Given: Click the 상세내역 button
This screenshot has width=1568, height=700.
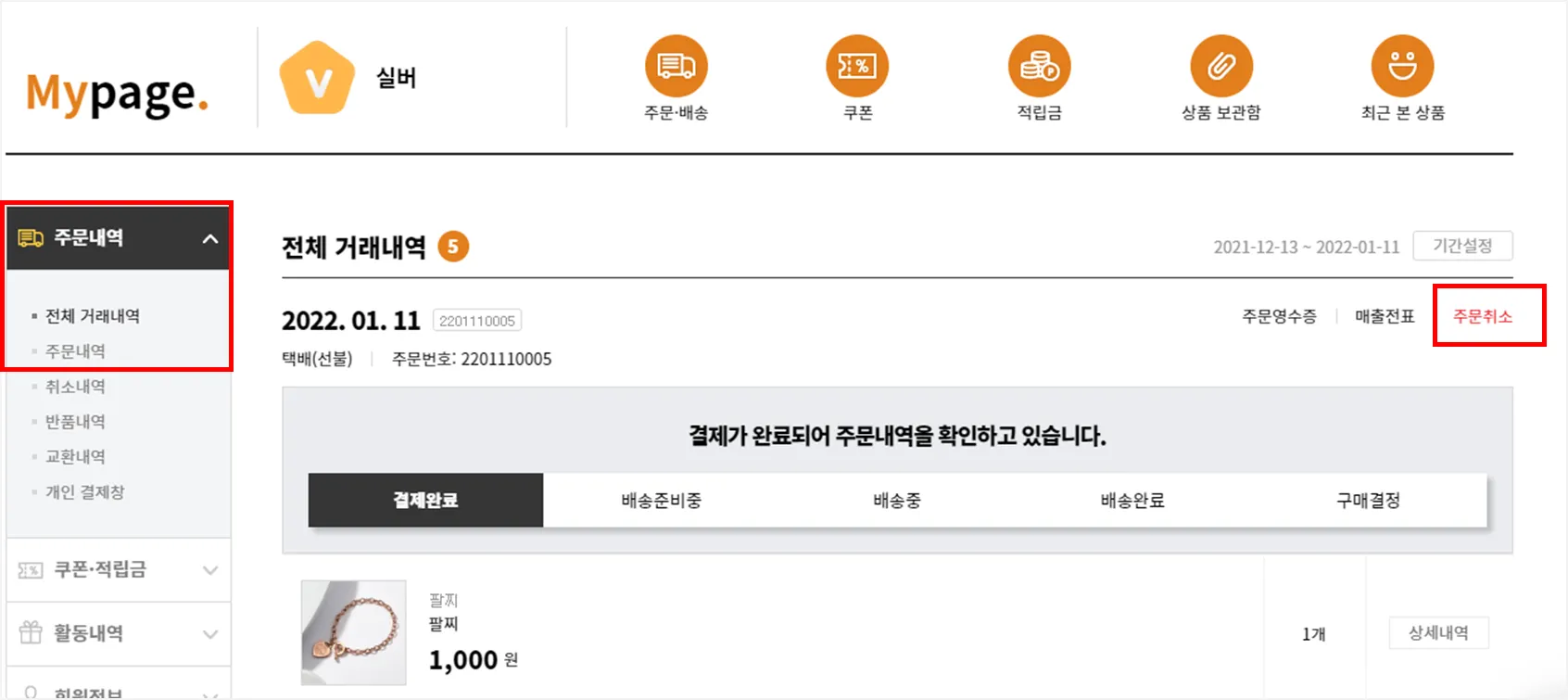Looking at the screenshot, I should click(1438, 633).
